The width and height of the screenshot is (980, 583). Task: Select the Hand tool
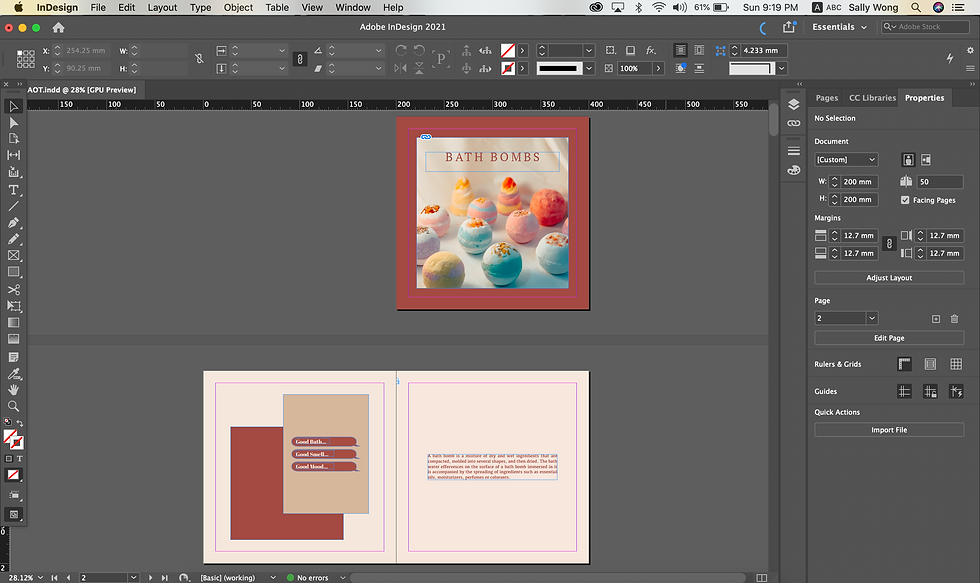click(14, 390)
